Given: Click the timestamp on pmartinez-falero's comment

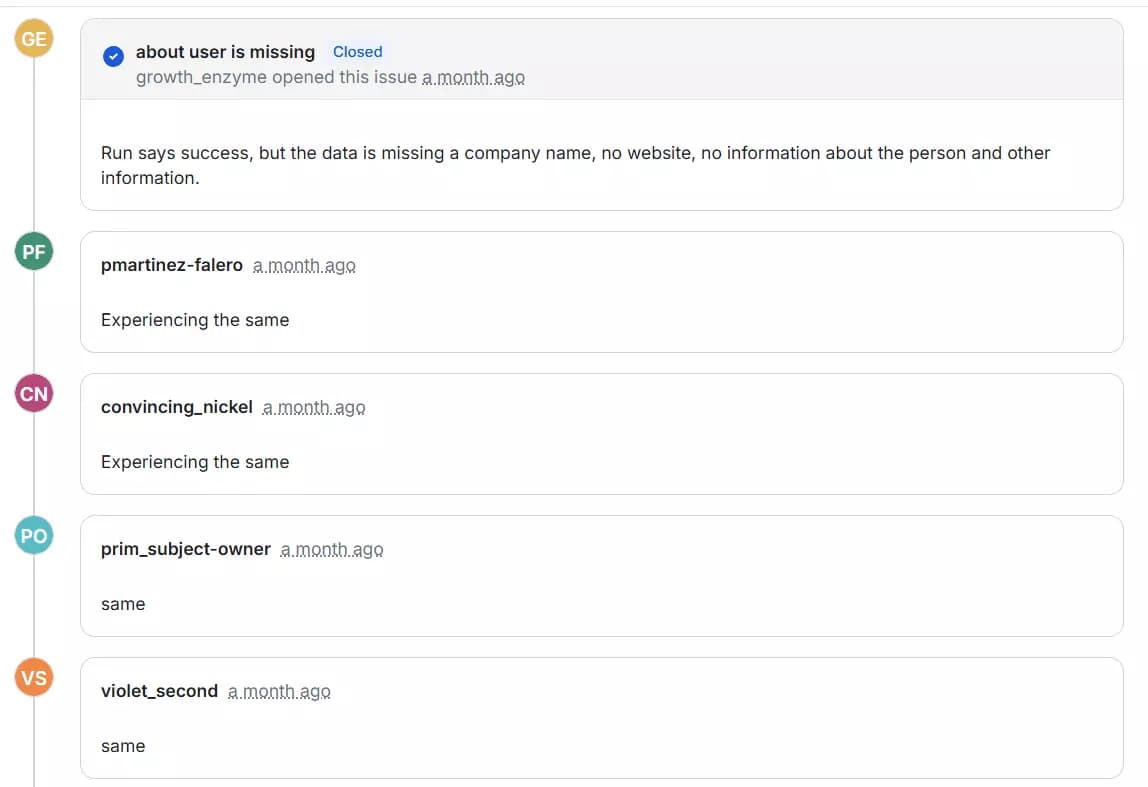Looking at the screenshot, I should 304,266.
